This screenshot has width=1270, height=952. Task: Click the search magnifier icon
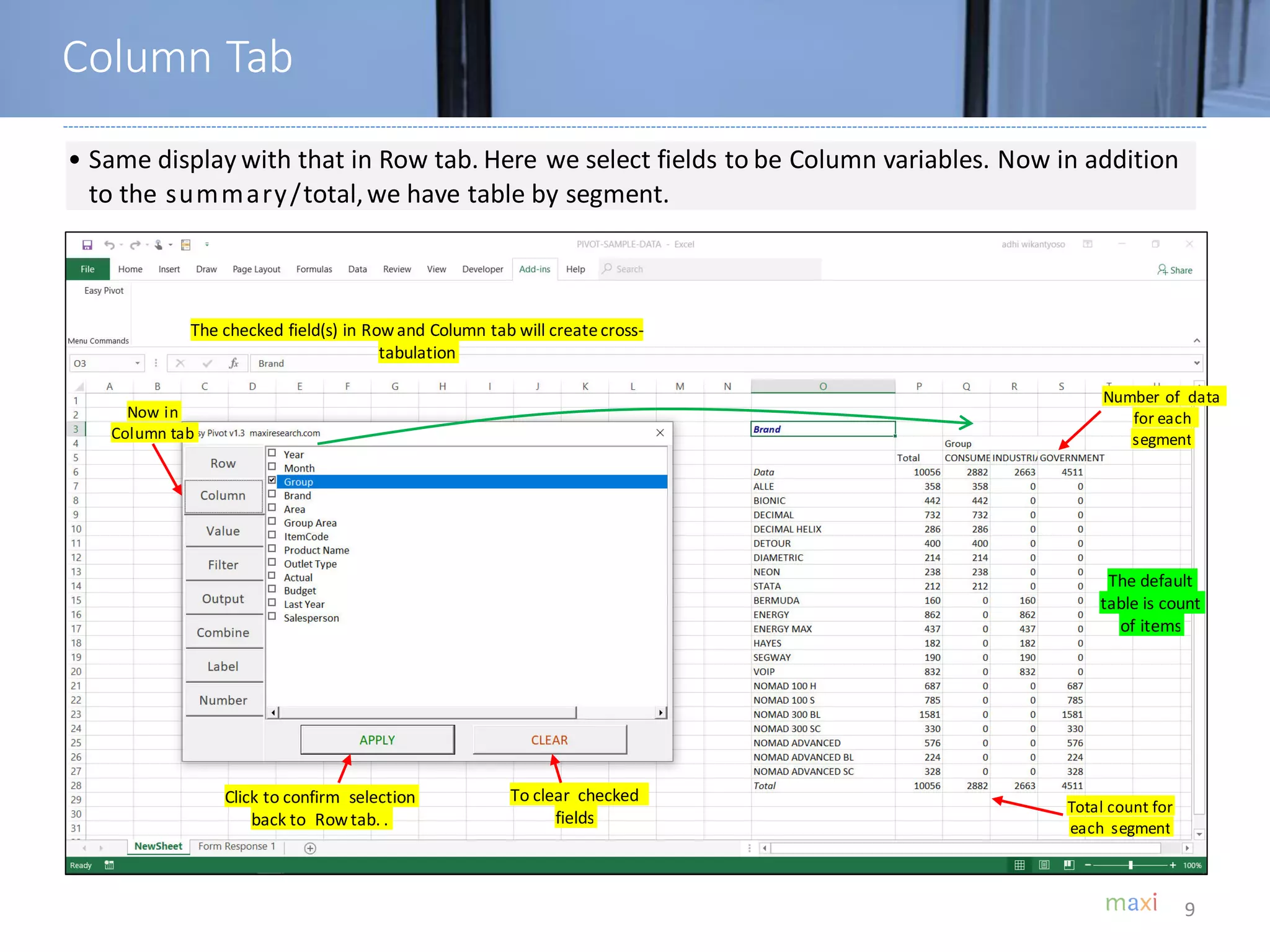[x=607, y=268]
